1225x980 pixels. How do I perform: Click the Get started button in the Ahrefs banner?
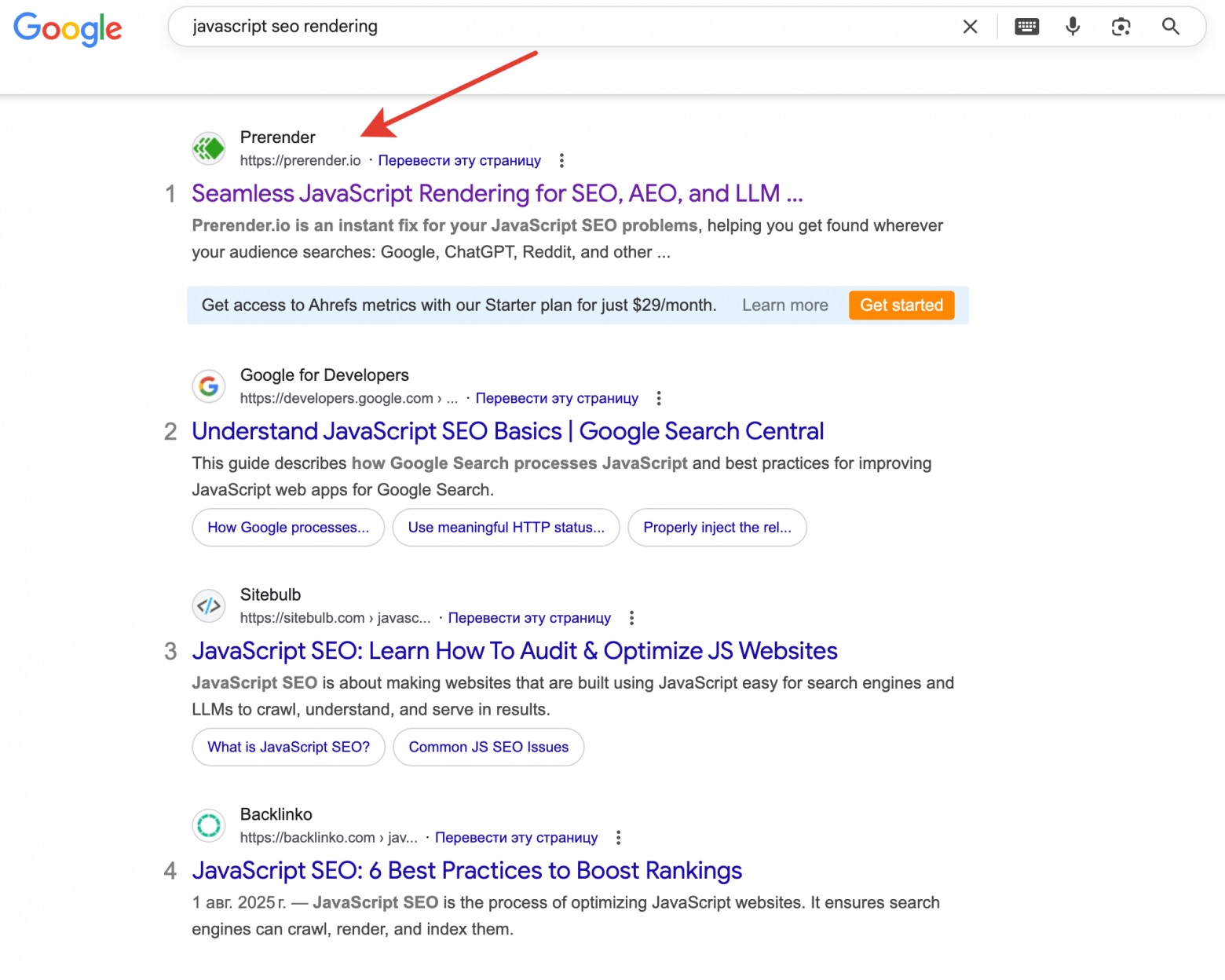[901, 305]
